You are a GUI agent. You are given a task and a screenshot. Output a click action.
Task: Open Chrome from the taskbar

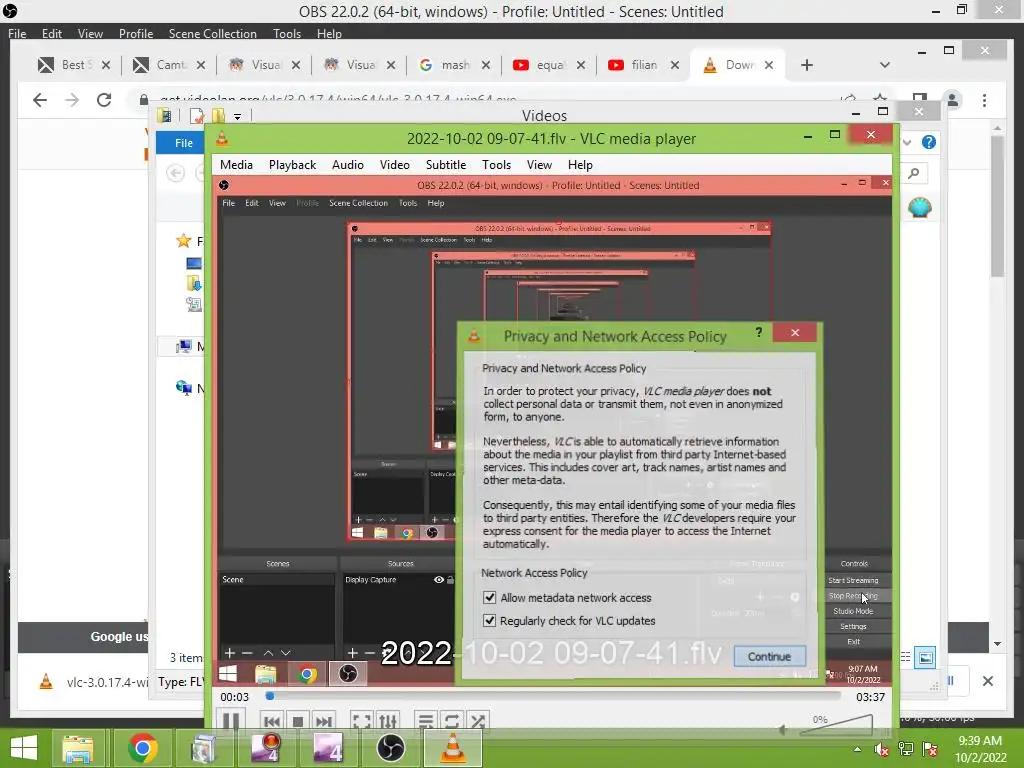pos(142,748)
